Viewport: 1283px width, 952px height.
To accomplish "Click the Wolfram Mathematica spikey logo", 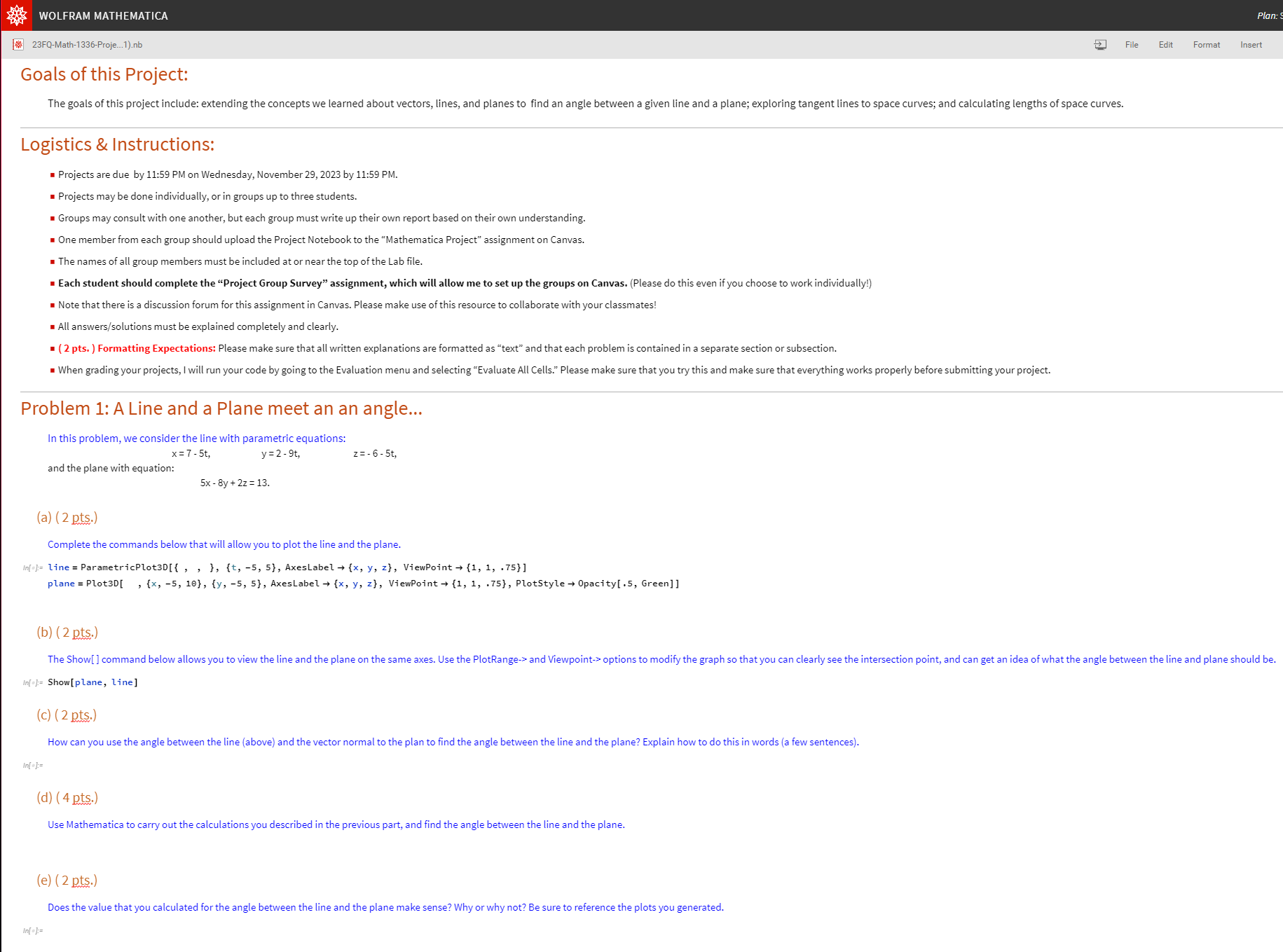I will 16,15.
